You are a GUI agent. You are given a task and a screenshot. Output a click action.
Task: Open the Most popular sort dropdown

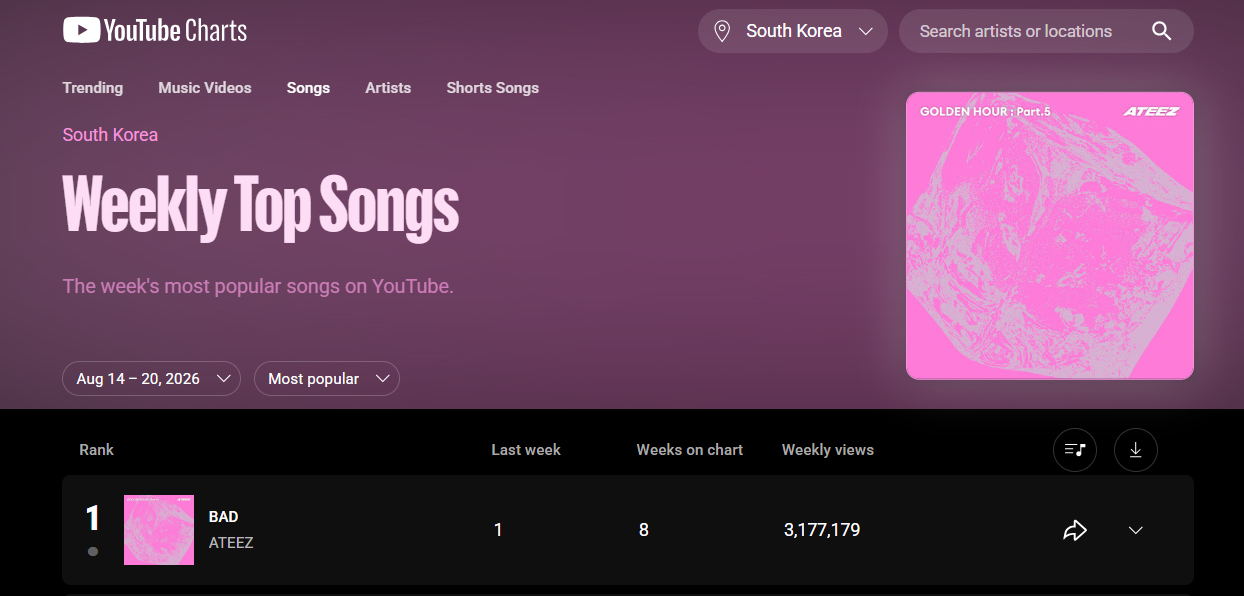pos(327,379)
